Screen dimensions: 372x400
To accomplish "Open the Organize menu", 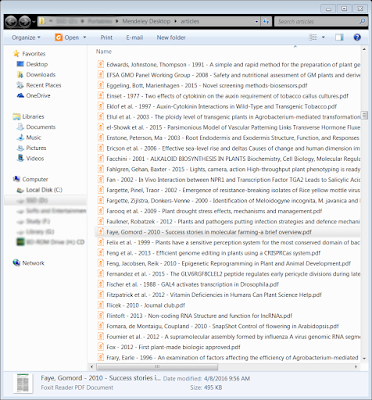I will tap(26, 38).
